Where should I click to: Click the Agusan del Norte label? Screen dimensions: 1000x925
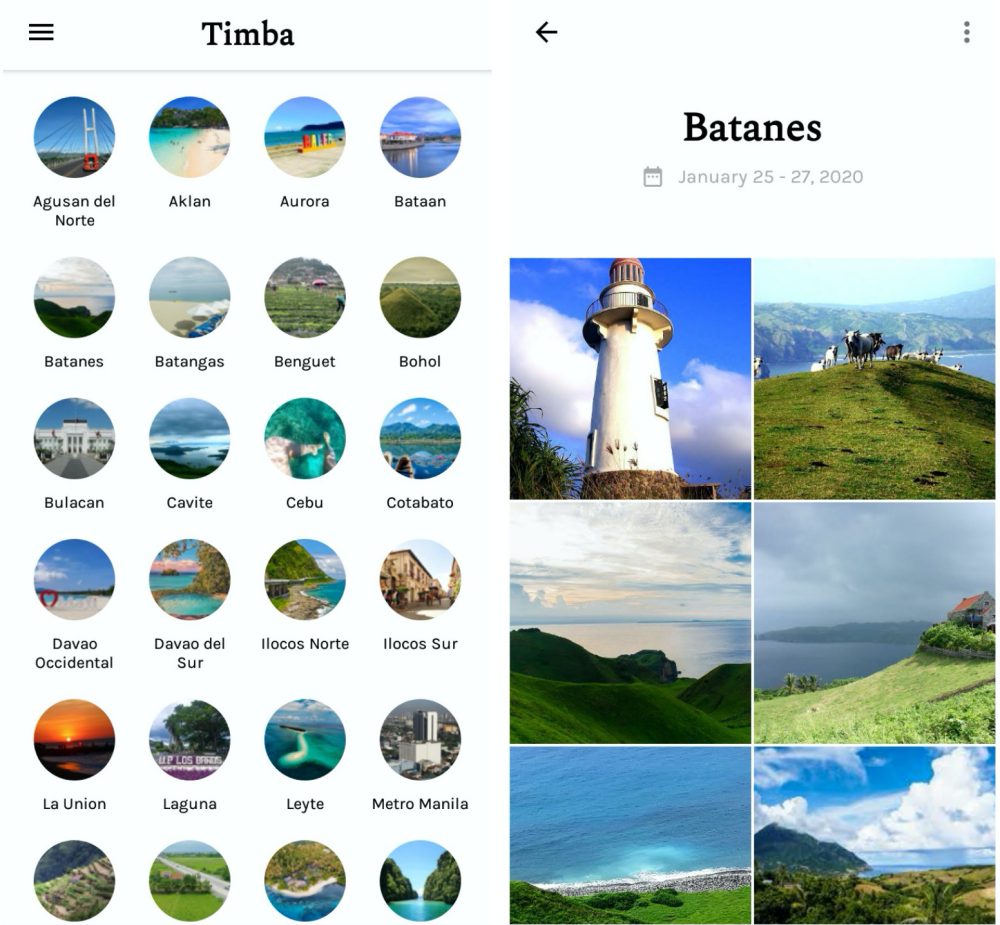[x=75, y=211]
